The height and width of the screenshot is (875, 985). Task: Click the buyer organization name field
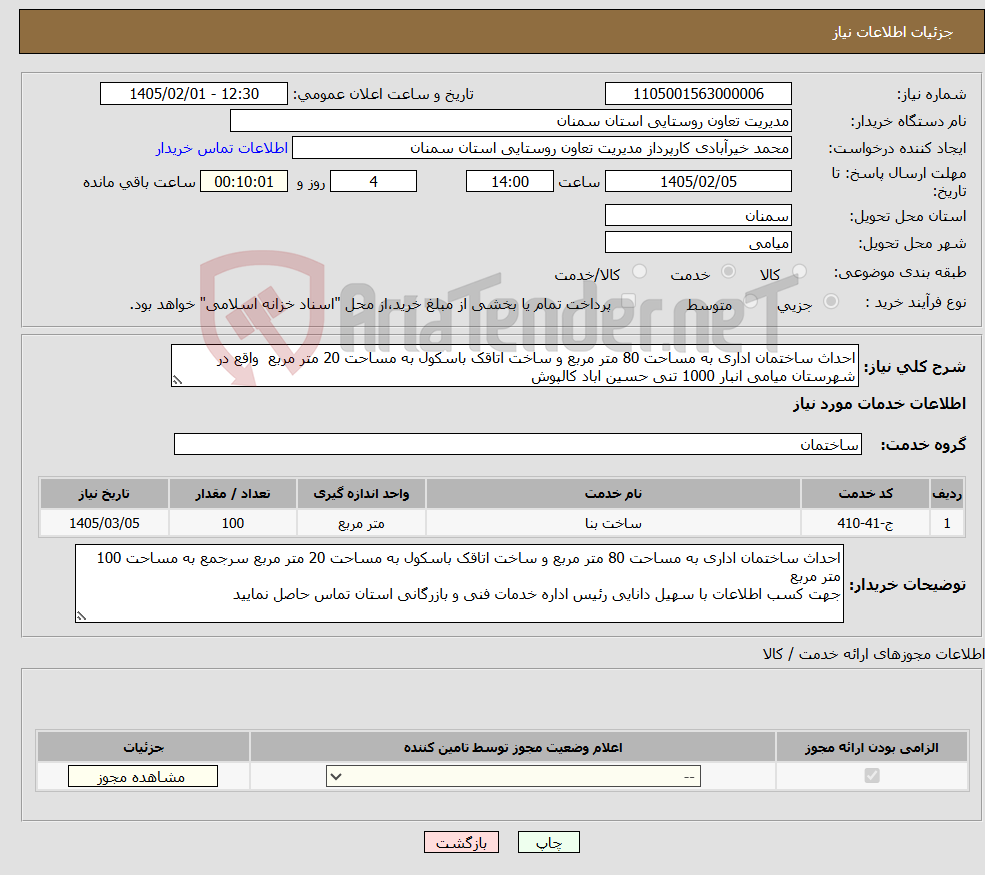(511, 121)
